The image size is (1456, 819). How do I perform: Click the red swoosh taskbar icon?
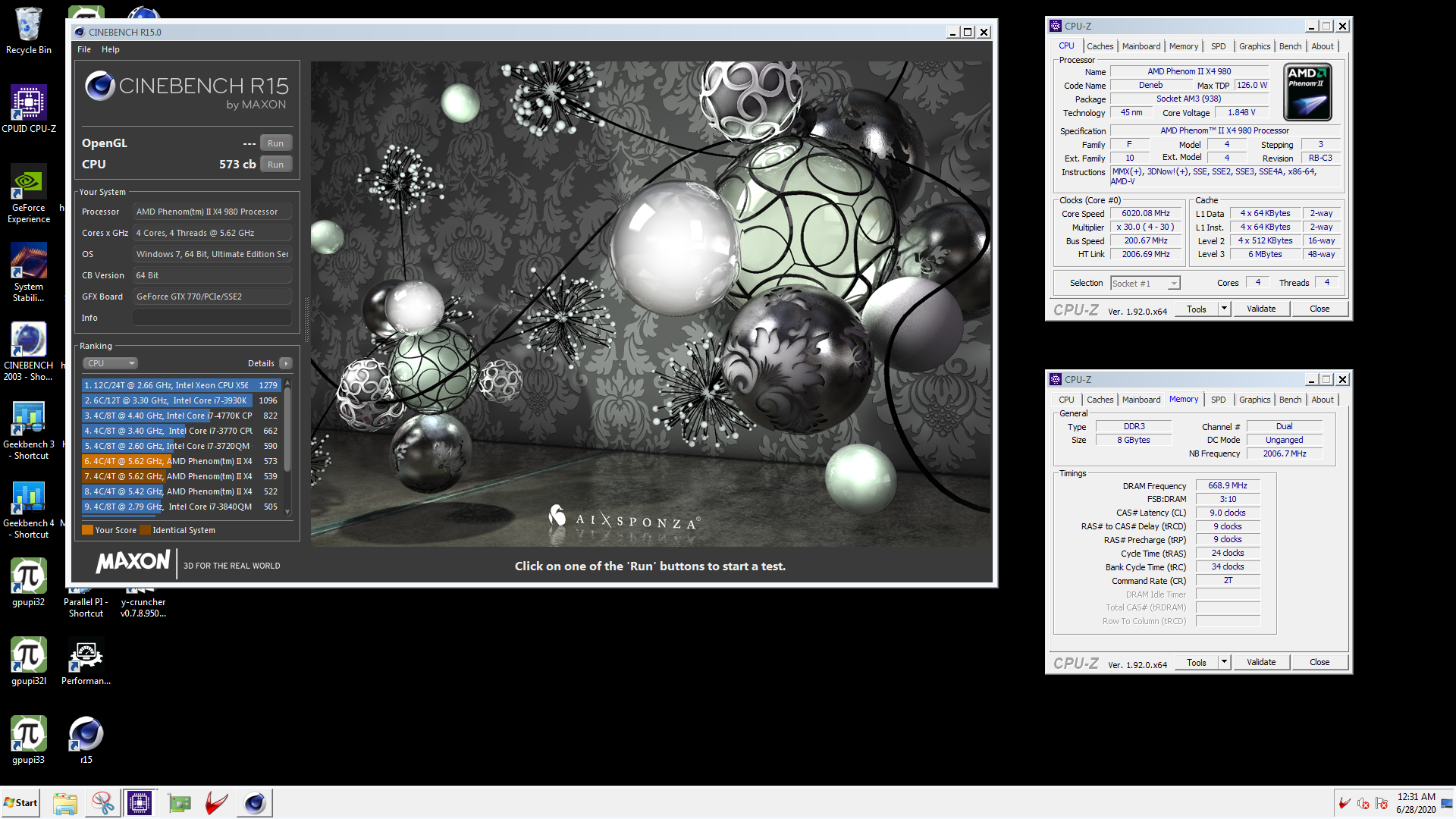(x=217, y=802)
